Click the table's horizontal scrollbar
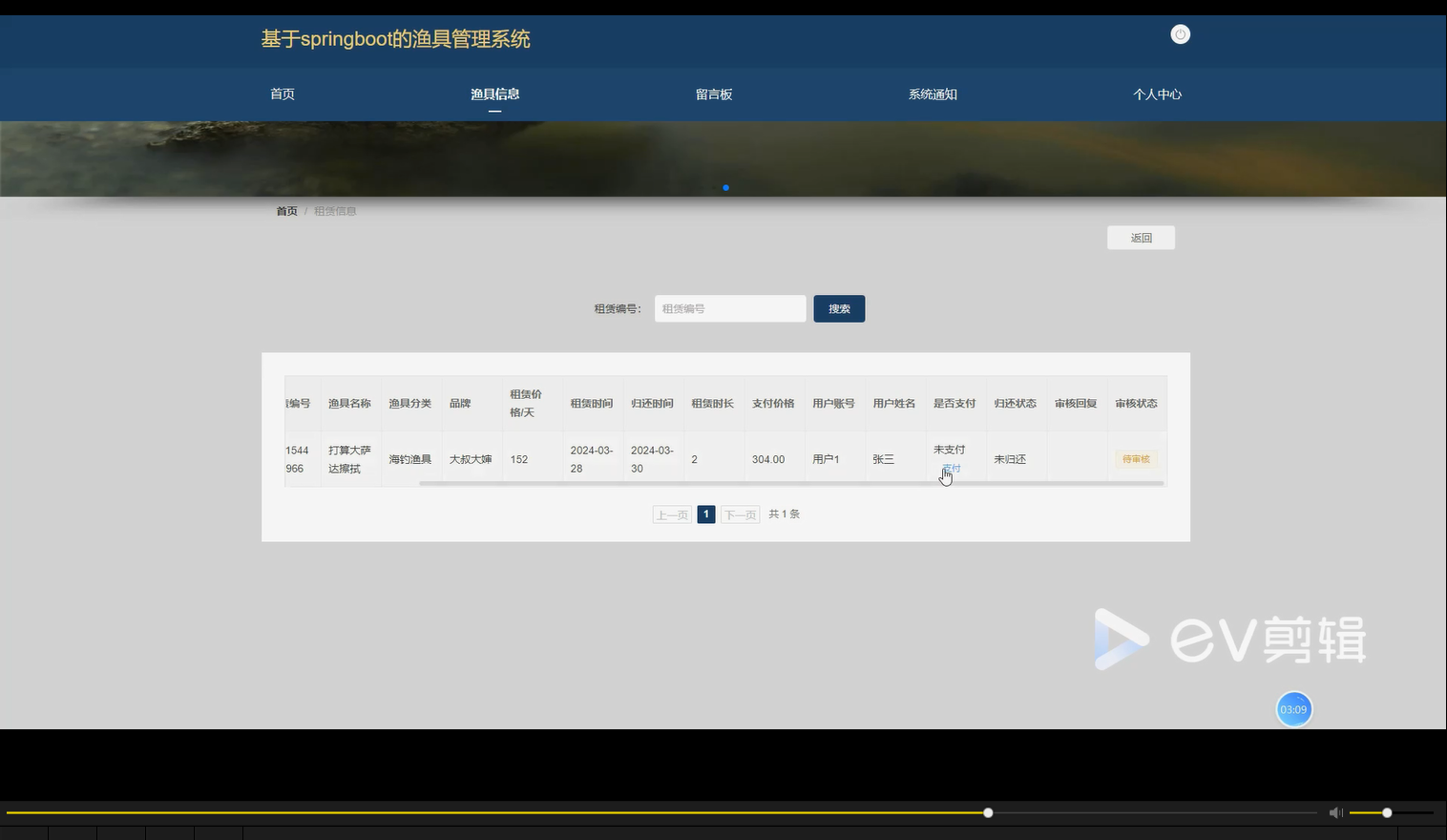 [791, 483]
